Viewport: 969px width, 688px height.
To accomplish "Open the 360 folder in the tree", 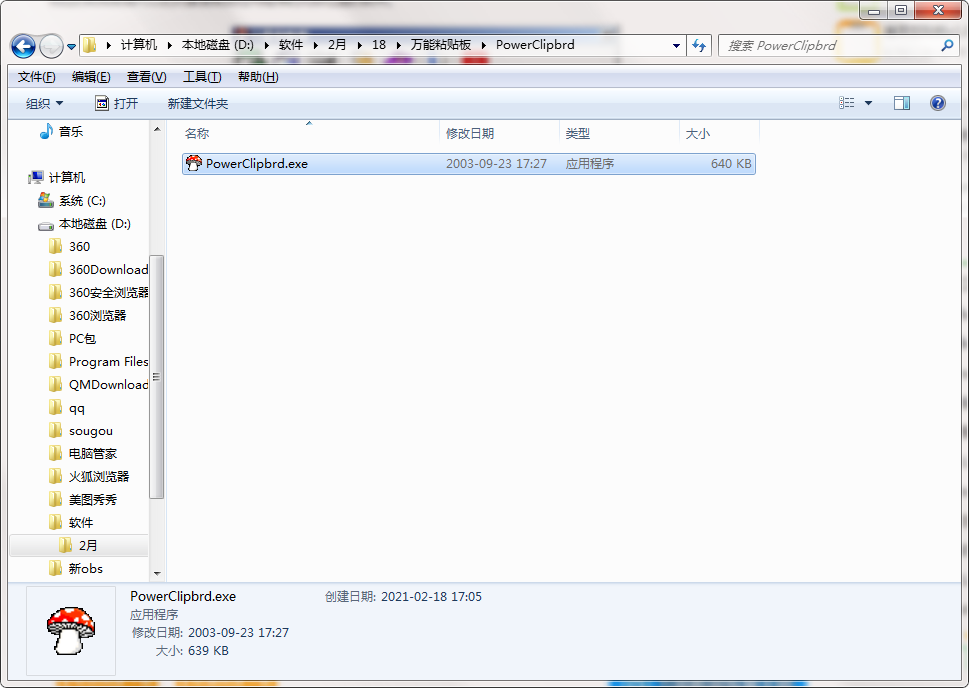I will 79,247.
